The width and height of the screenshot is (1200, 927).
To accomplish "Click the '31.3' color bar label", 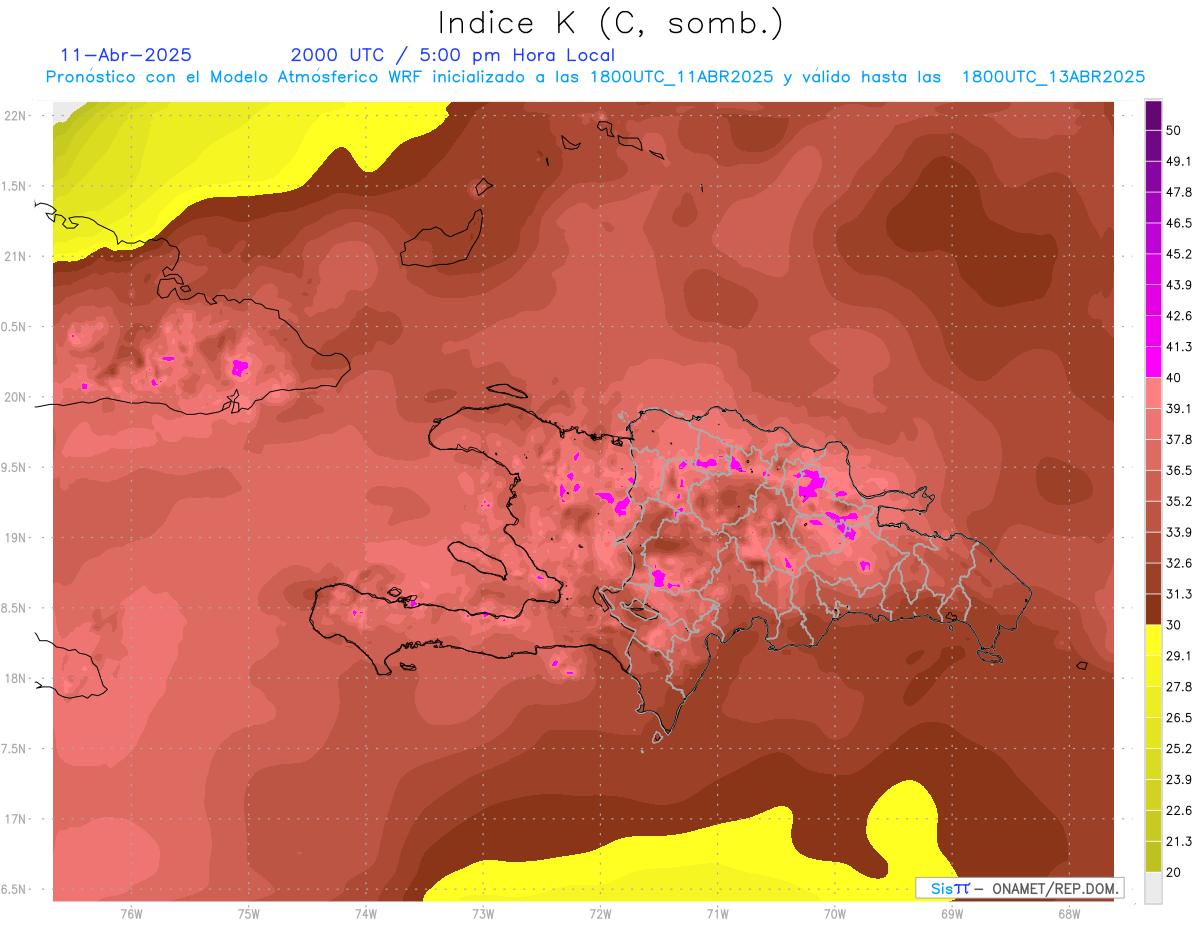I will (1179, 594).
